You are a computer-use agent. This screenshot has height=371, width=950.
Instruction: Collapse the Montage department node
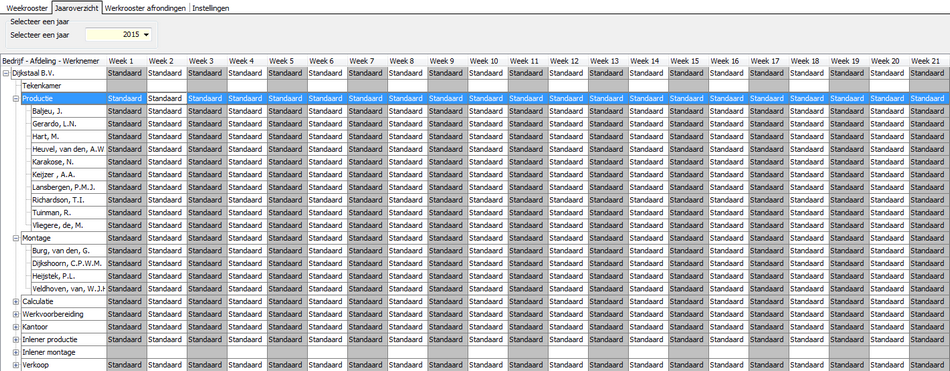click(x=16, y=238)
